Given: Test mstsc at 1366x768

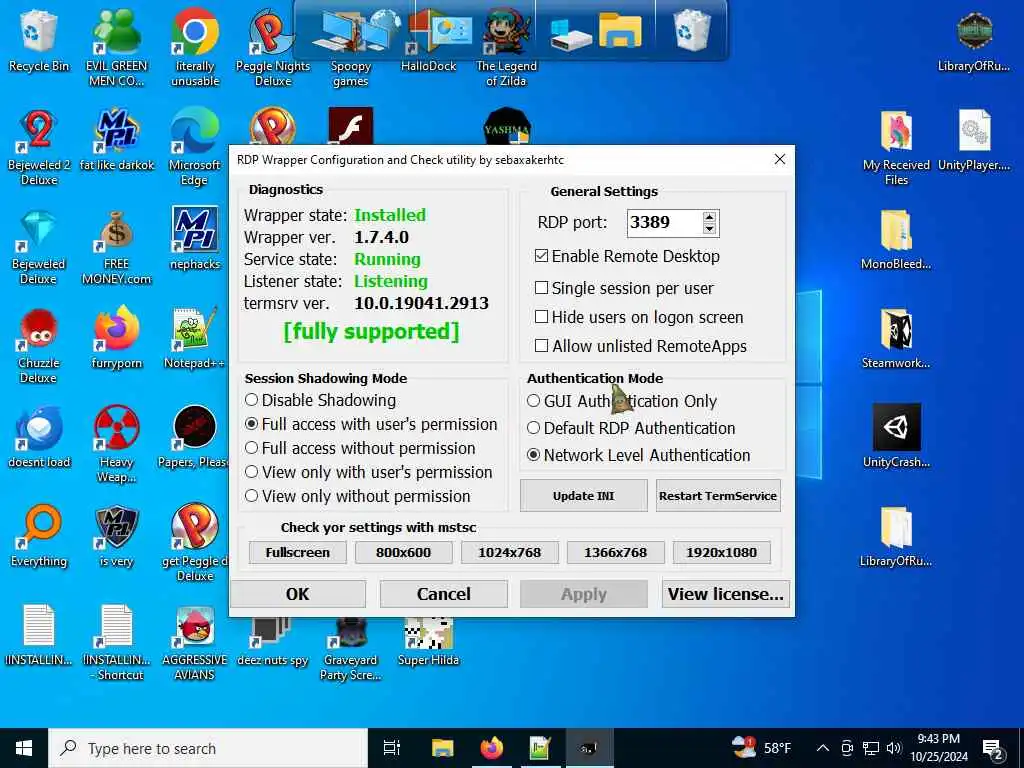Looking at the screenshot, I should tap(615, 552).
